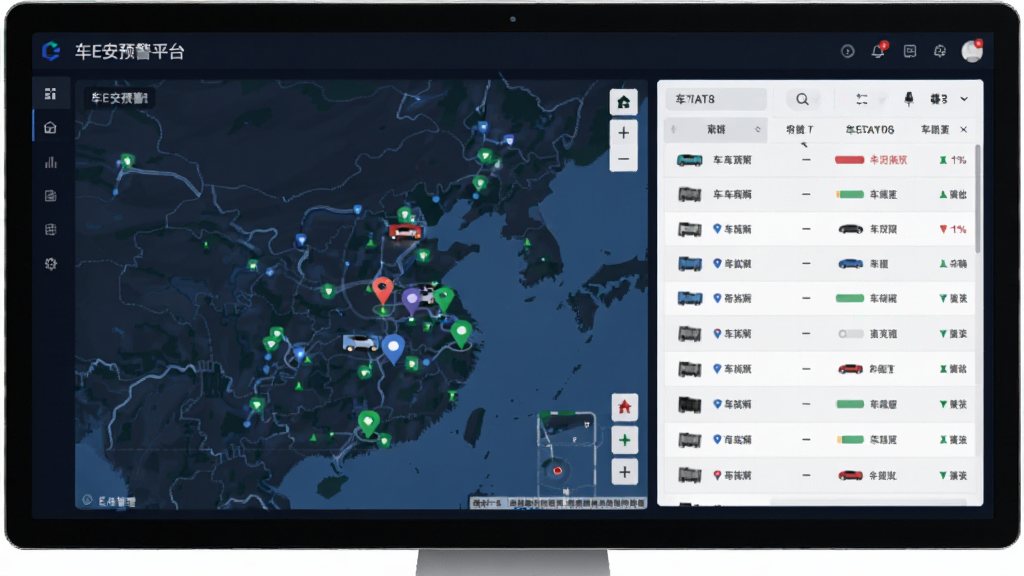This screenshot has width=1024, height=576.
Task: Open the table grid icon in the left sidebar
Action: (x=50, y=230)
